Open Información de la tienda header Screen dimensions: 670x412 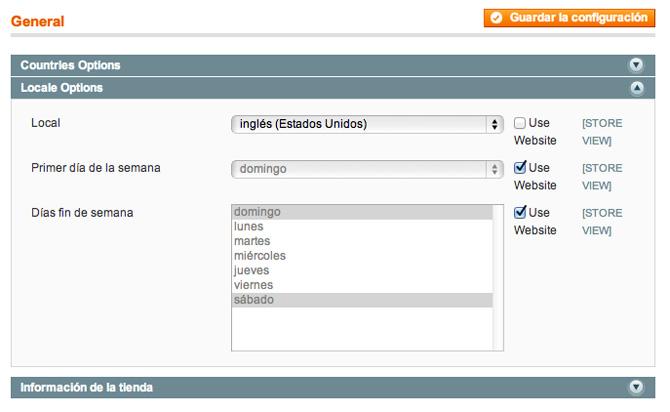point(333,388)
